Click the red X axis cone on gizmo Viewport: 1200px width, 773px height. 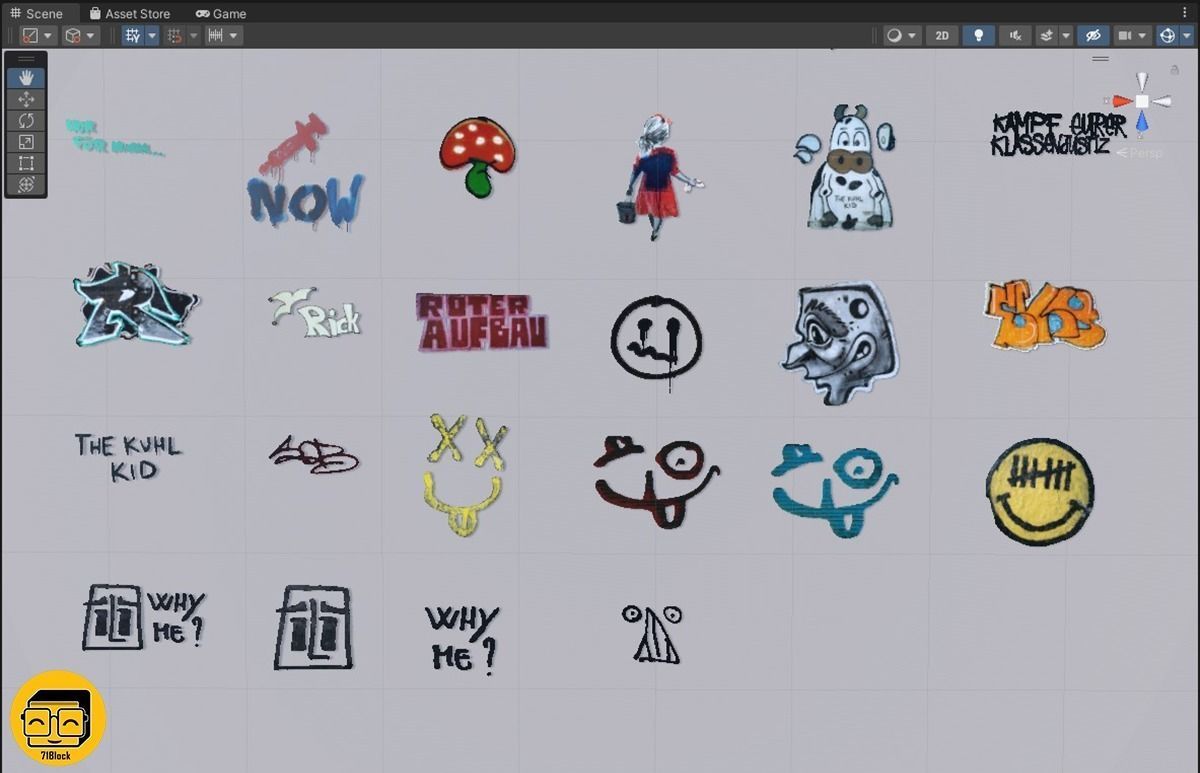[1122, 101]
